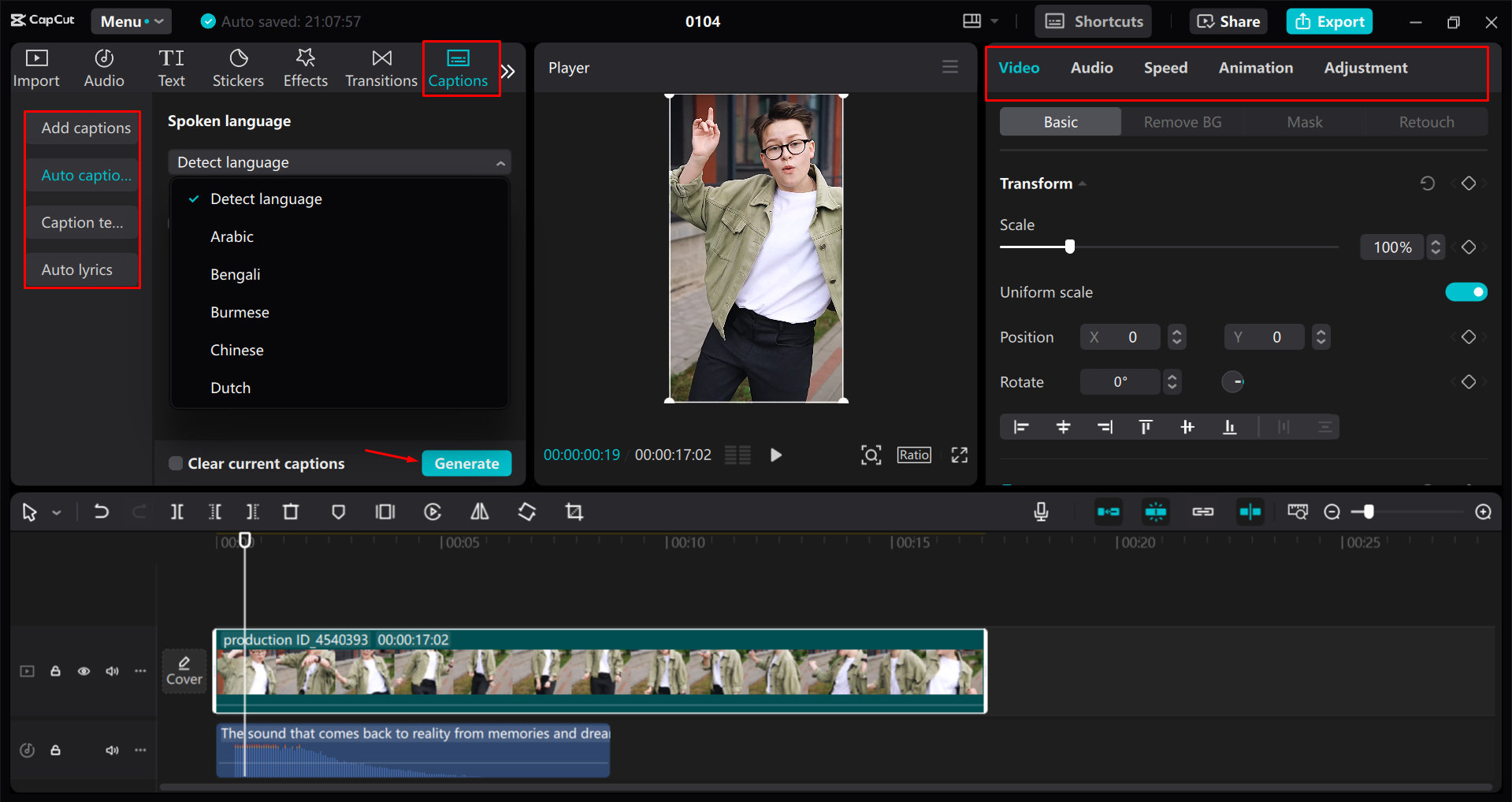Open the Transitions panel
This screenshot has width=1512, height=802.
point(381,67)
